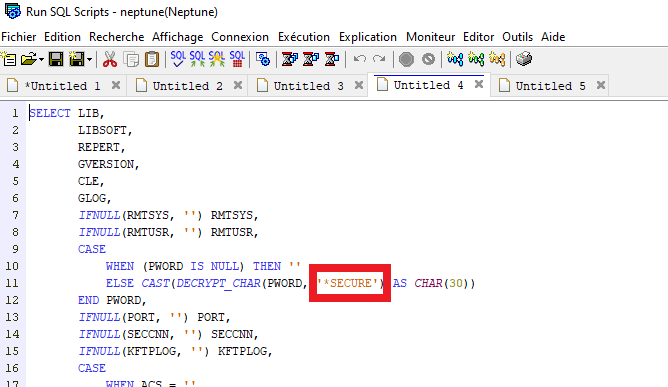
Task: Click the Save As floppy icon
Action: [x=77, y=59]
